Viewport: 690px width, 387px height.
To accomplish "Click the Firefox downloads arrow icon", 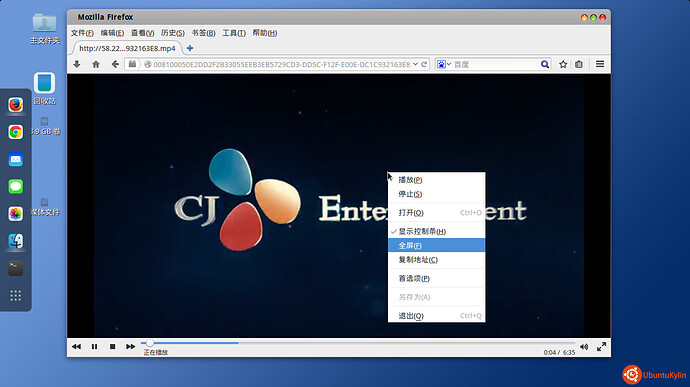I will [x=77, y=64].
